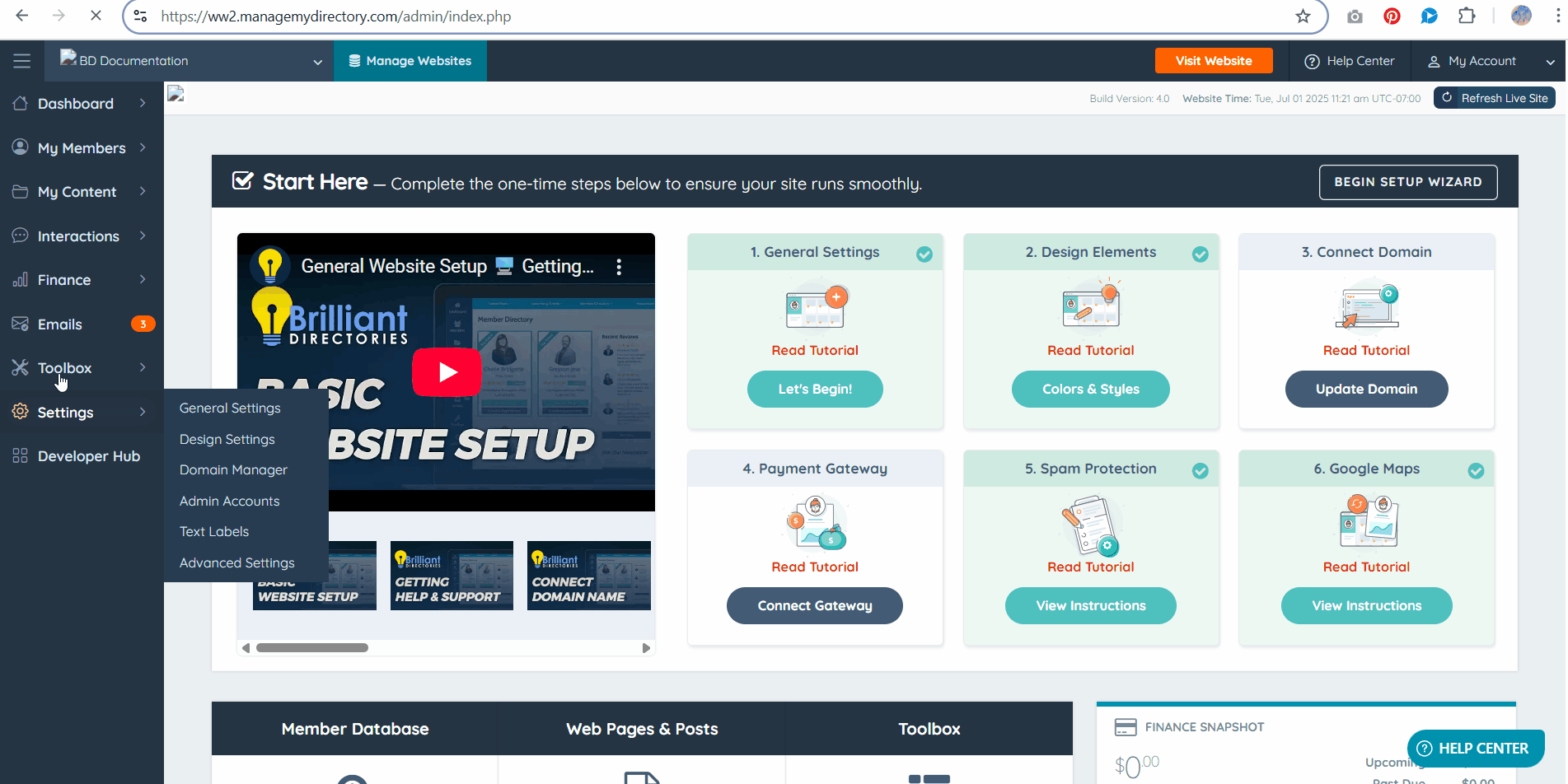The height and width of the screenshot is (784, 1568).
Task: Click the Toolbox wrench icon
Action: pos(21,367)
